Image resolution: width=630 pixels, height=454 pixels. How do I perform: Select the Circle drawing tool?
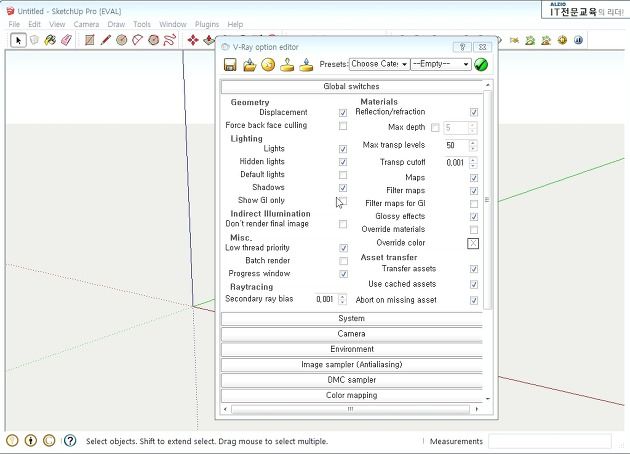tap(121, 40)
